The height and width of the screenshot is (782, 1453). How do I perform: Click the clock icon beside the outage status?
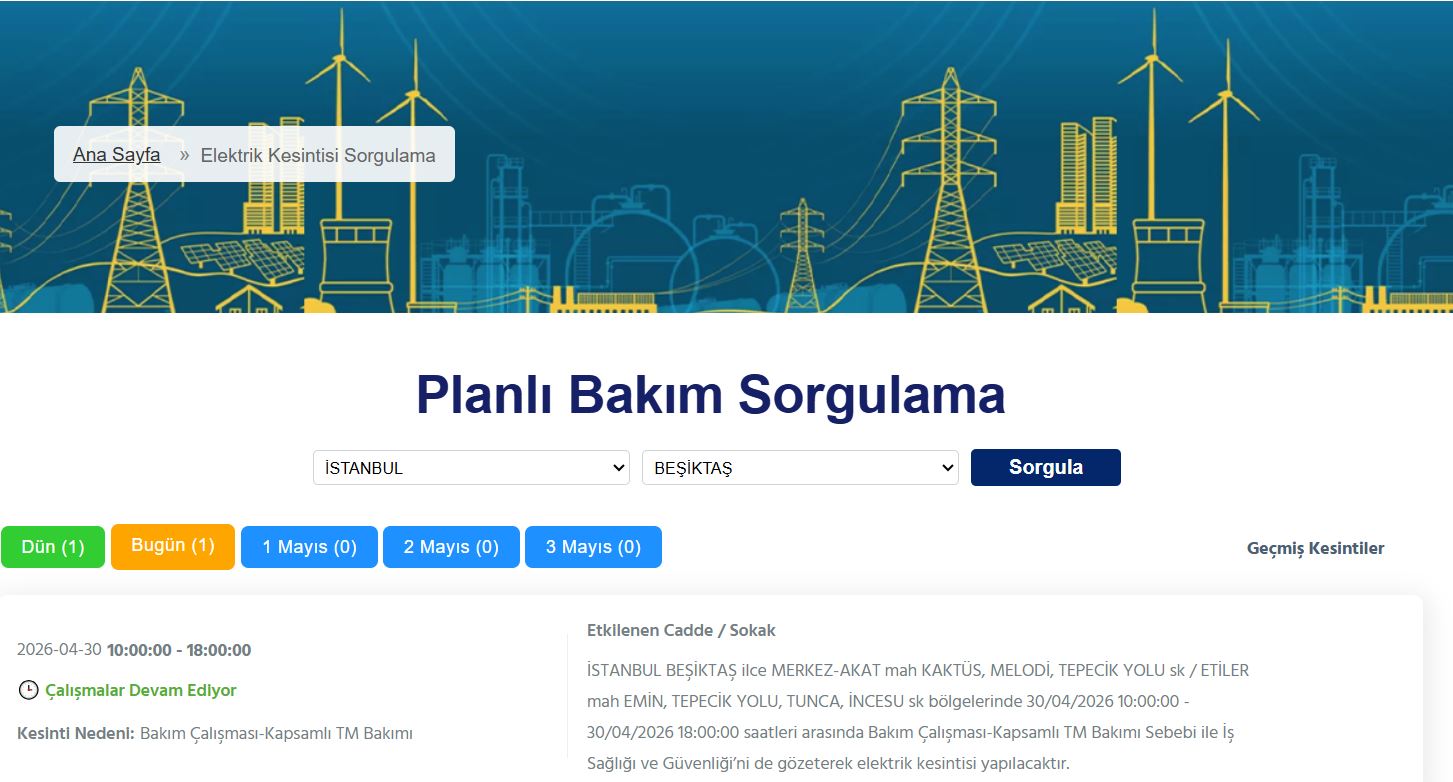pos(28,690)
